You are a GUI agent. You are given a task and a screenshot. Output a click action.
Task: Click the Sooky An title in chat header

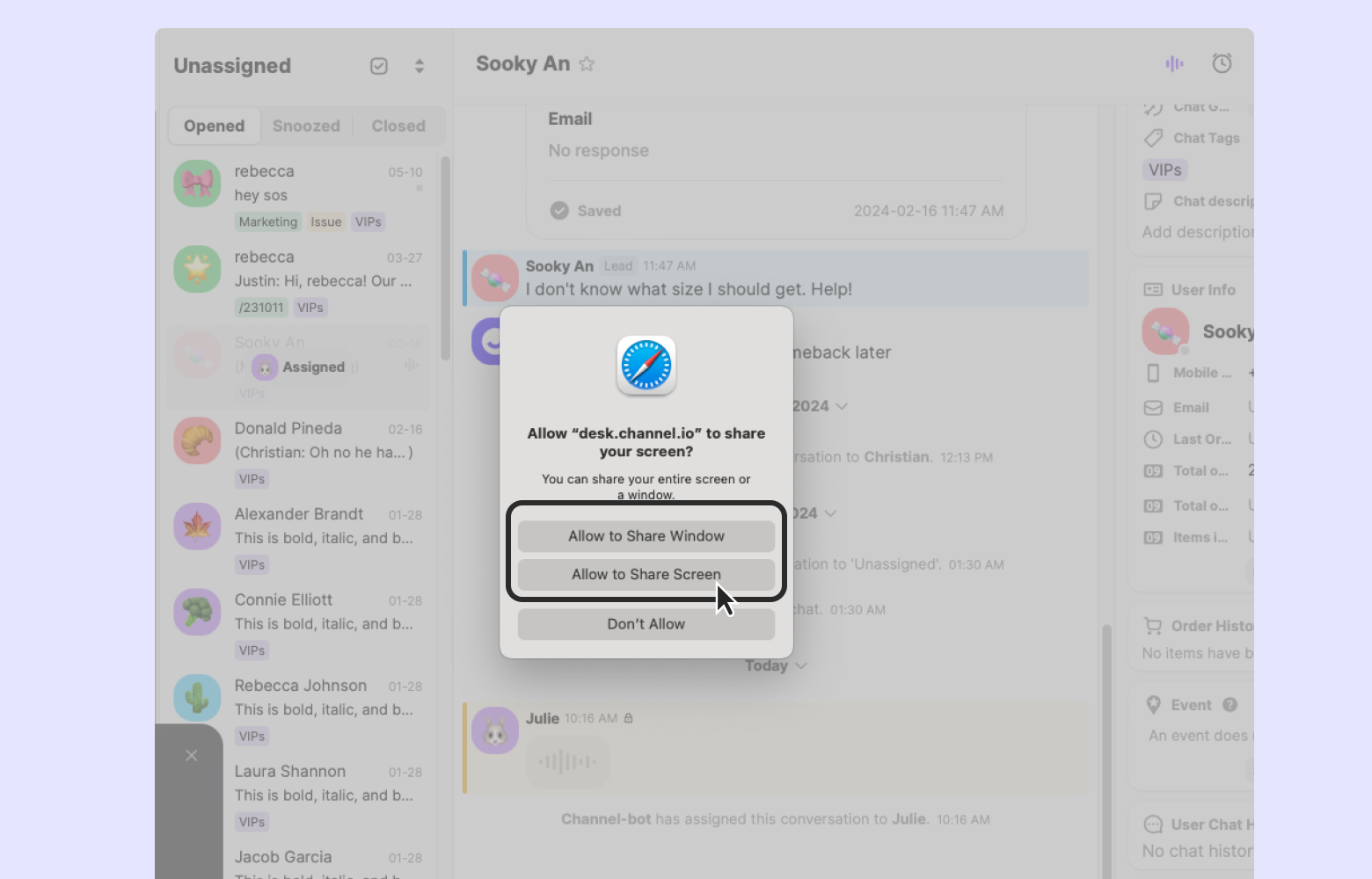(x=523, y=64)
